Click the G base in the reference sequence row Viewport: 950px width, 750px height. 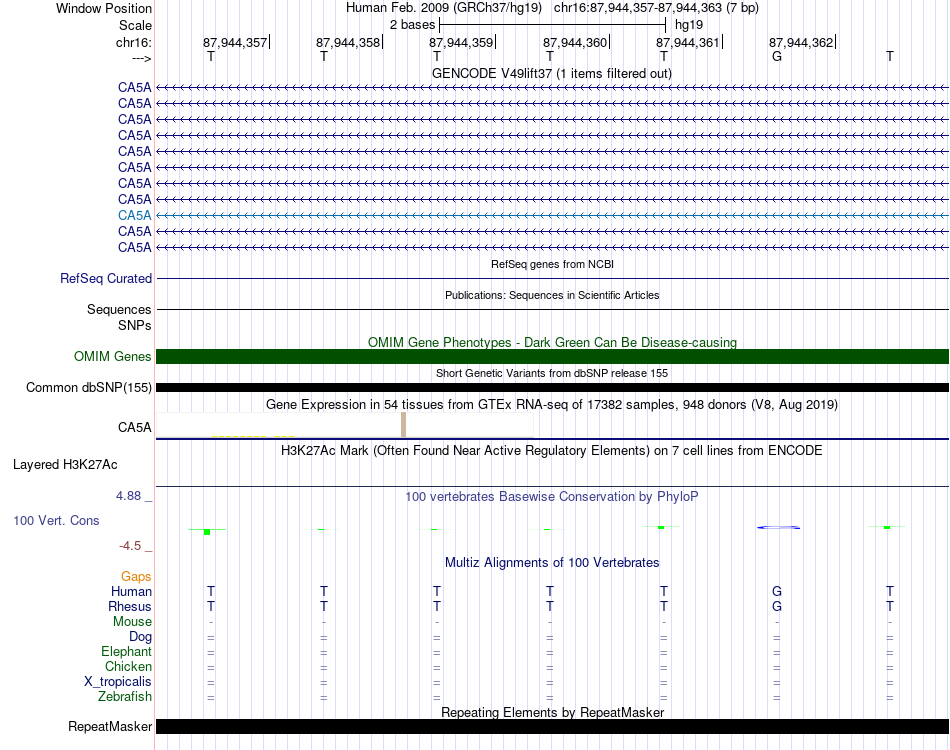click(x=777, y=56)
